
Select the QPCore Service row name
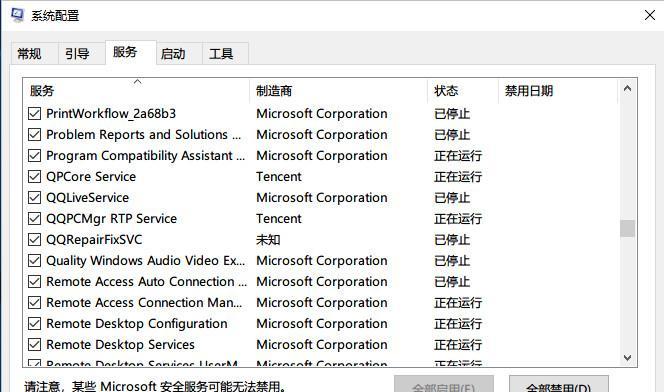point(91,177)
